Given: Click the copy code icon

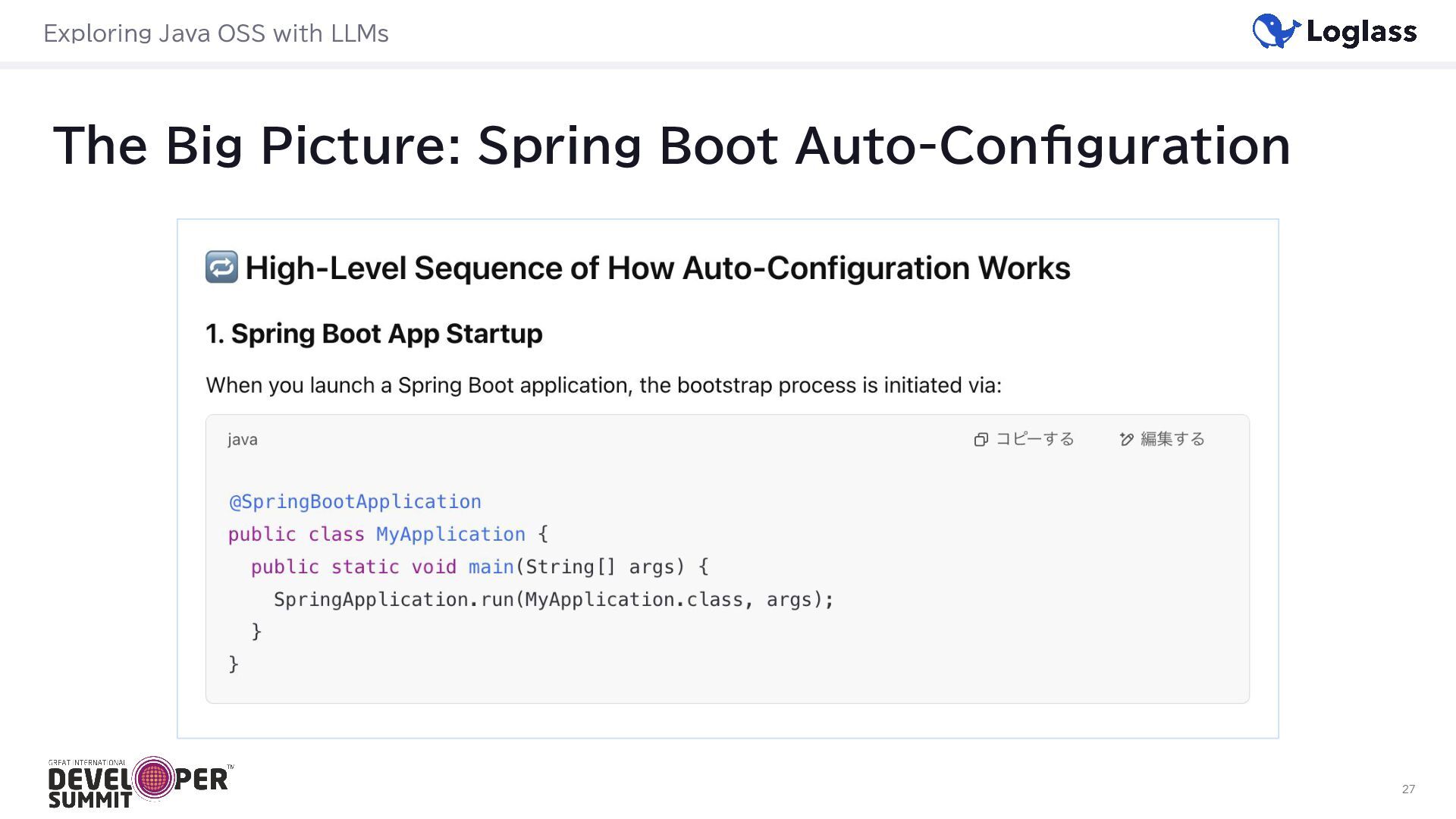Looking at the screenshot, I should pos(981,440).
